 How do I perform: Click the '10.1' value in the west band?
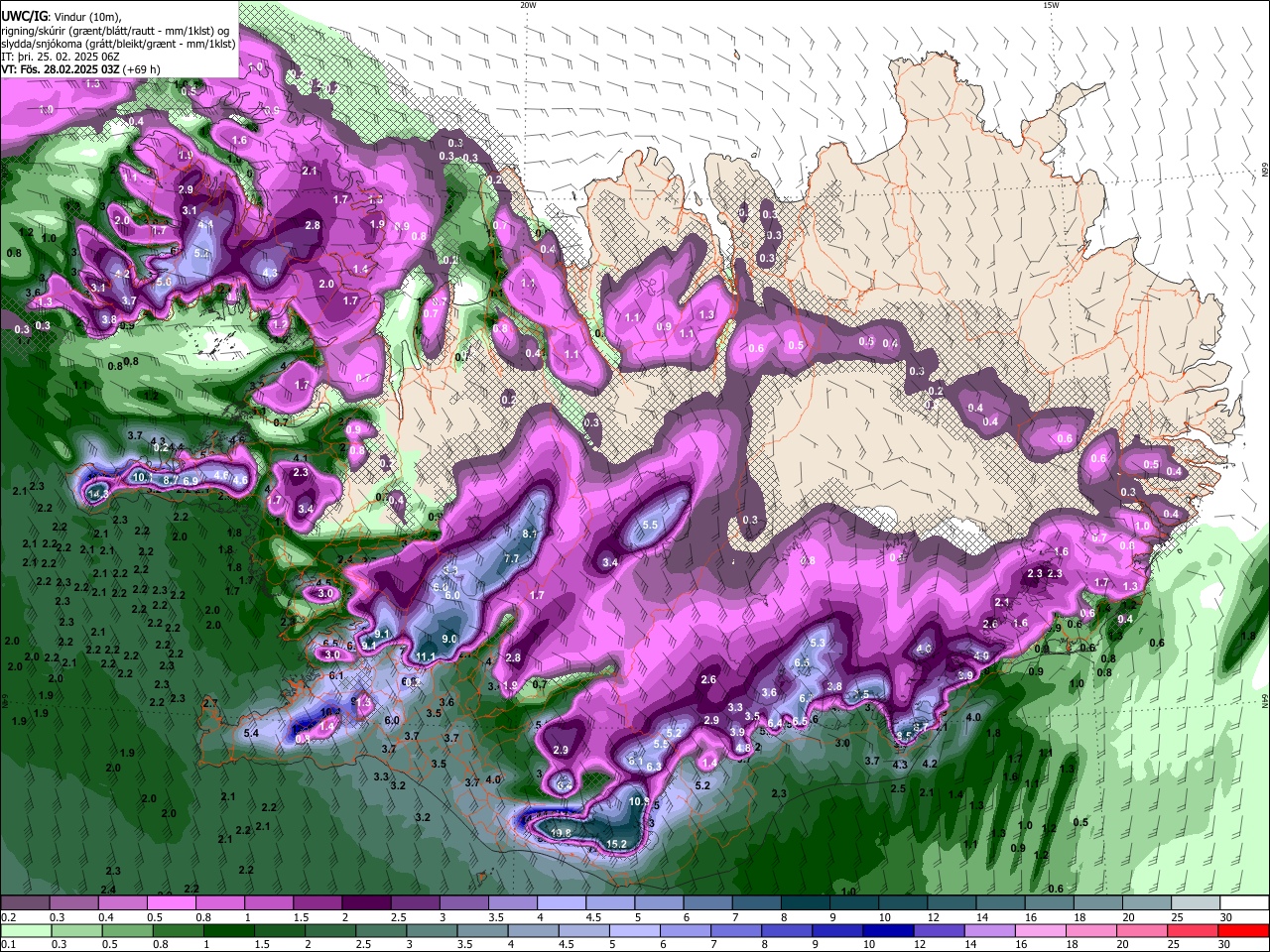(142, 477)
